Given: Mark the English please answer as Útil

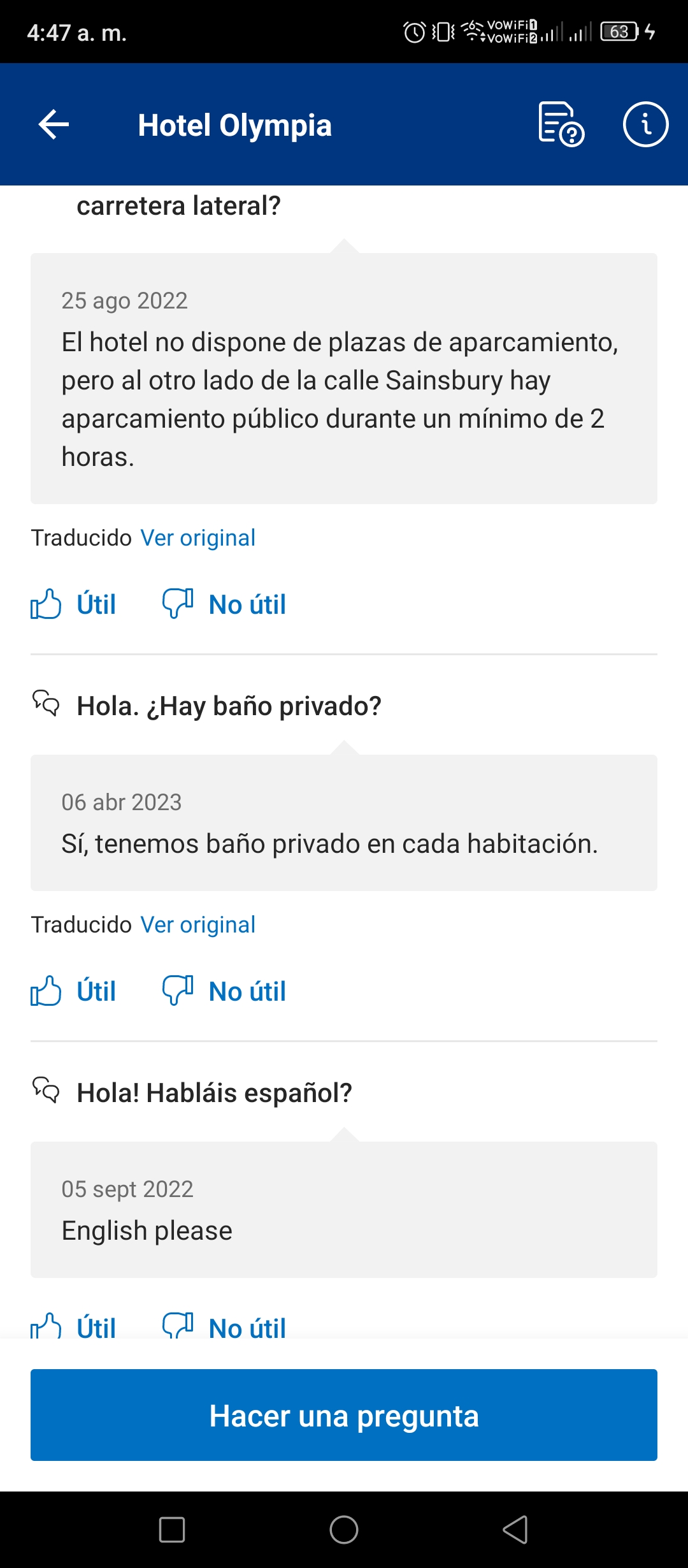Looking at the screenshot, I should 96,1328.
